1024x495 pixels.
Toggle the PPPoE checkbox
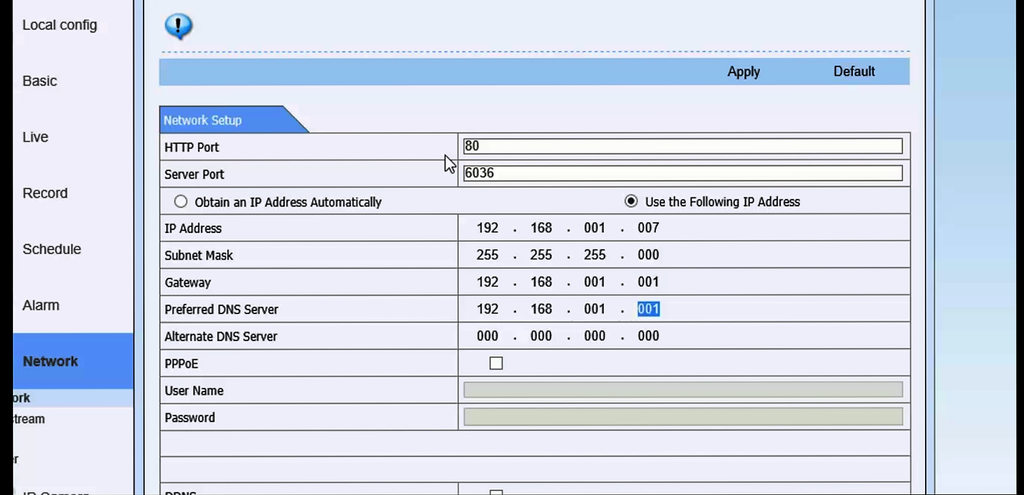(x=496, y=363)
